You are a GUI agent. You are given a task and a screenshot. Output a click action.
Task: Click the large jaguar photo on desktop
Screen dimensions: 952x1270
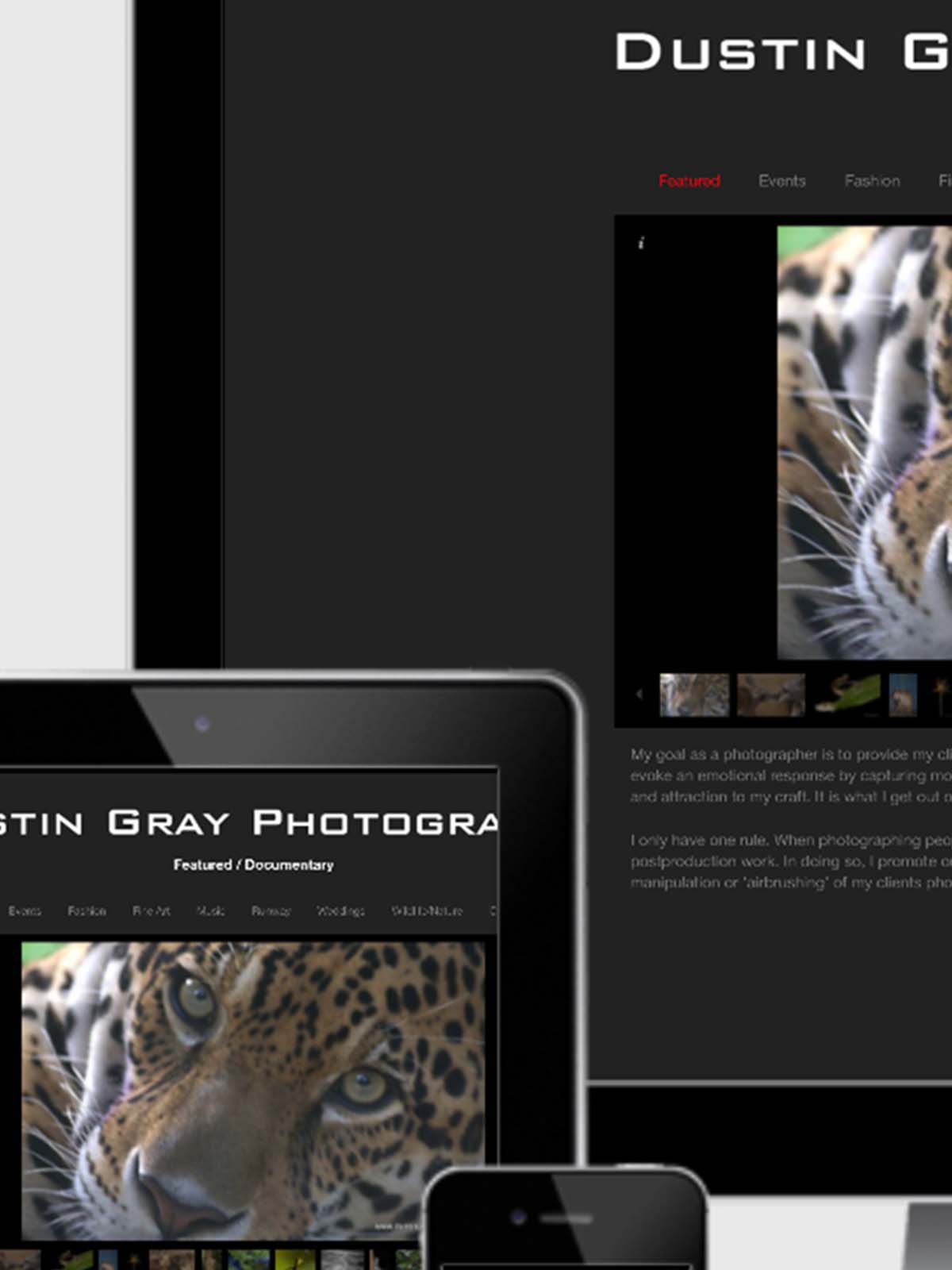864,442
